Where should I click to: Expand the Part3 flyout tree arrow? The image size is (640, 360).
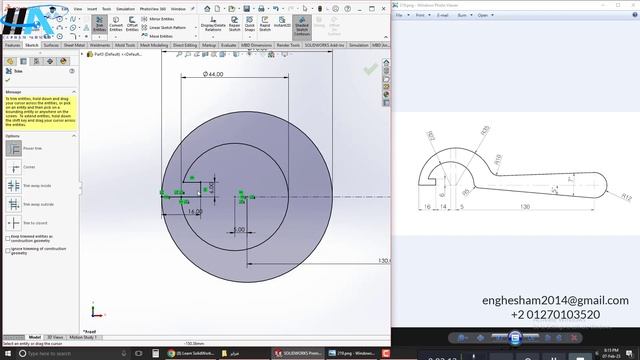coord(82,54)
